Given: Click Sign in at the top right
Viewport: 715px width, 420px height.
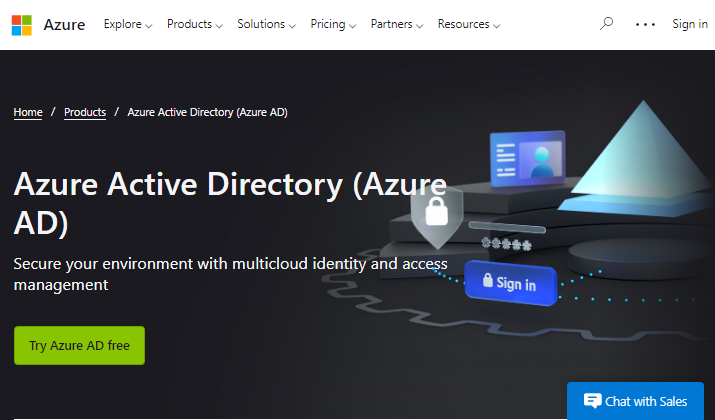Looking at the screenshot, I should 690,24.
